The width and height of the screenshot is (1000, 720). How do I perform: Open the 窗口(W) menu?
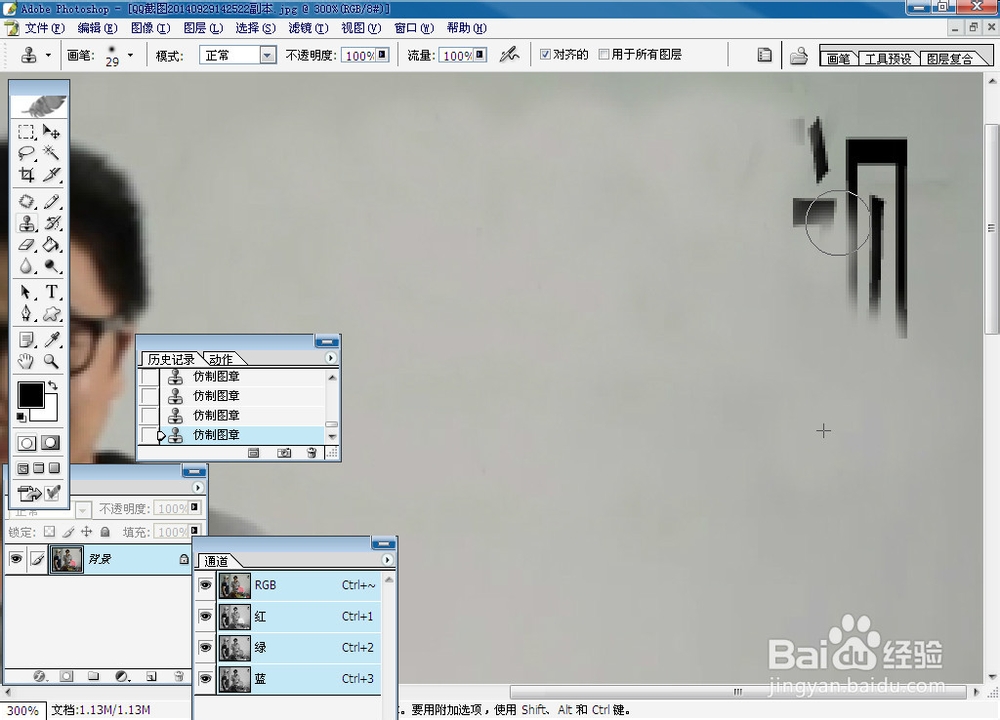[414, 28]
